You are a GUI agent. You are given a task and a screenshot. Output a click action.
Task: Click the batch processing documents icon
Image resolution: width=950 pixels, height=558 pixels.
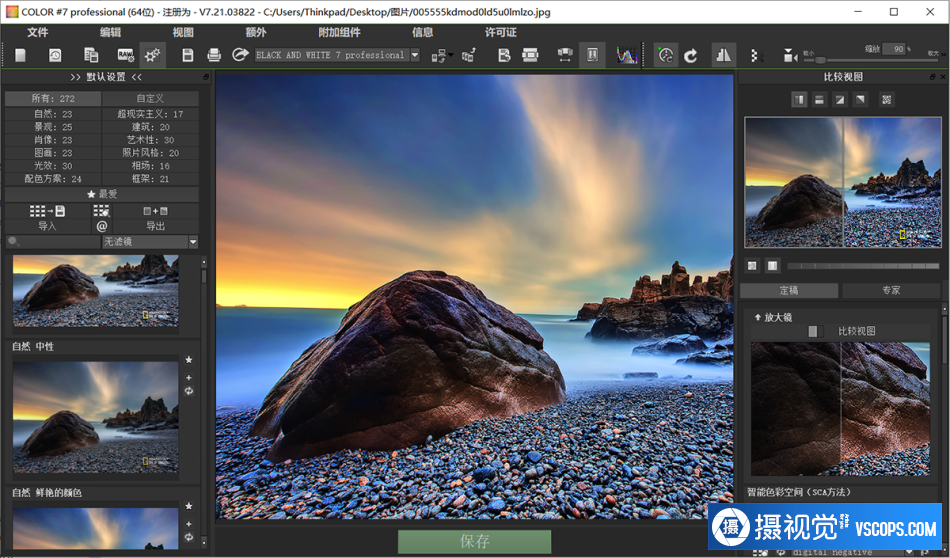coord(91,55)
